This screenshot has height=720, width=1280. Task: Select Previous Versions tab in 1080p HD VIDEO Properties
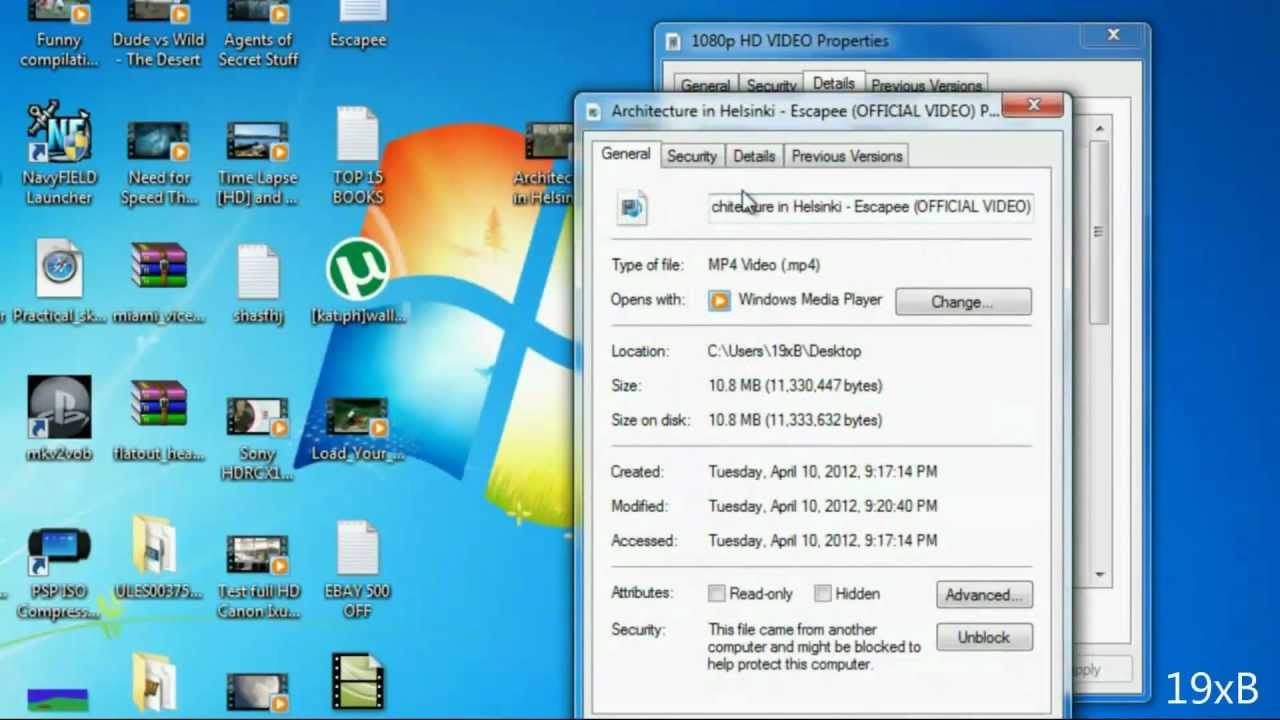point(927,86)
